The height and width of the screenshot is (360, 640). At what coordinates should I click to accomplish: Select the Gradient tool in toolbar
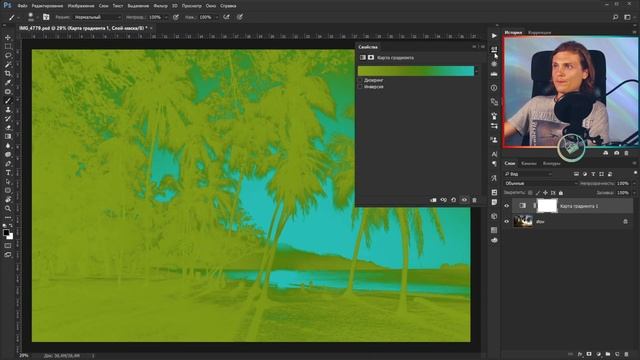(x=8, y=136)
